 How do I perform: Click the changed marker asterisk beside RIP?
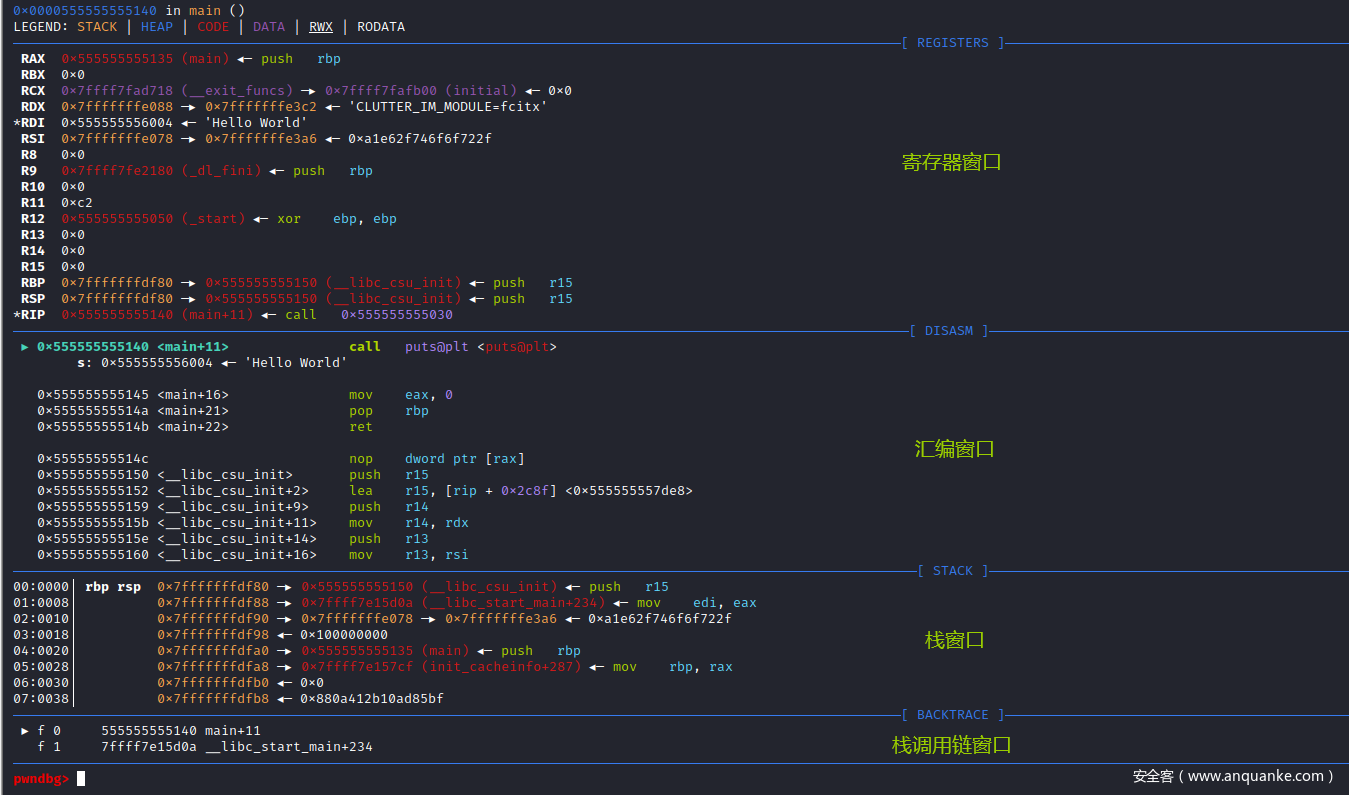(17, 315)
